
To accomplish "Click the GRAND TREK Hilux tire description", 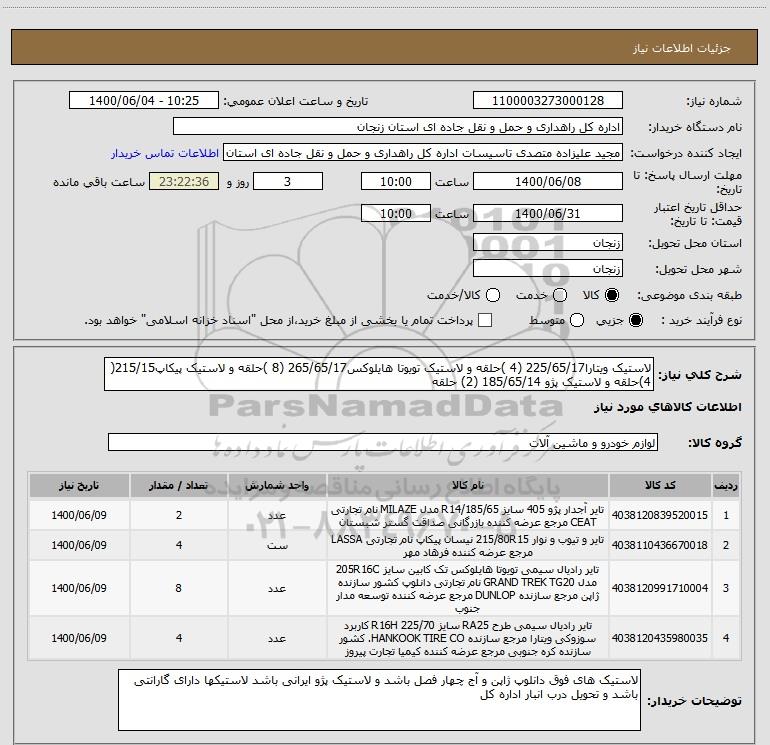I will point(468,588).
